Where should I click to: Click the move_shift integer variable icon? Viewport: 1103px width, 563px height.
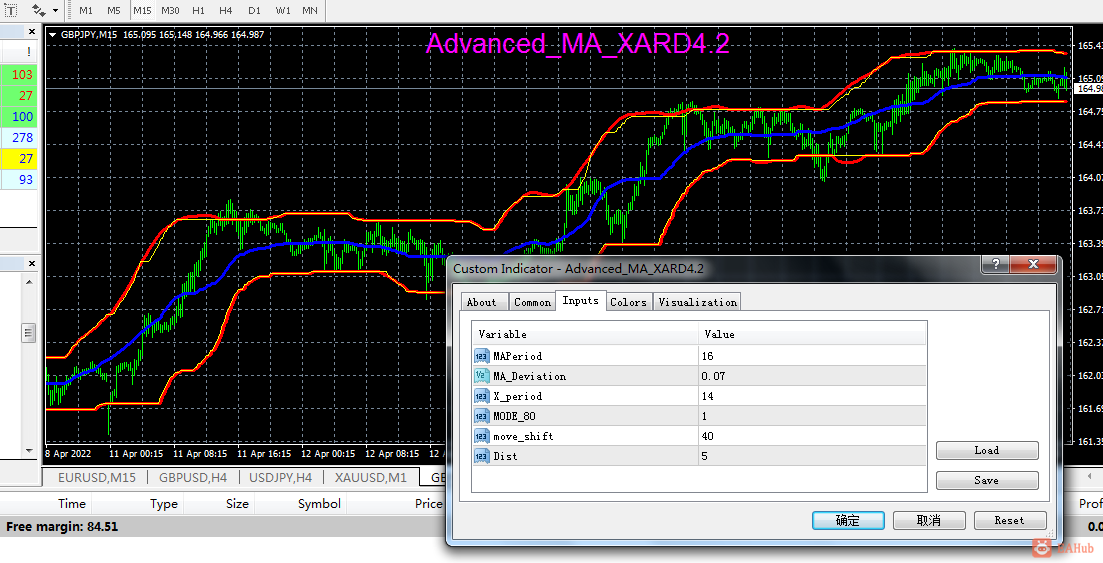click(481, 436)
